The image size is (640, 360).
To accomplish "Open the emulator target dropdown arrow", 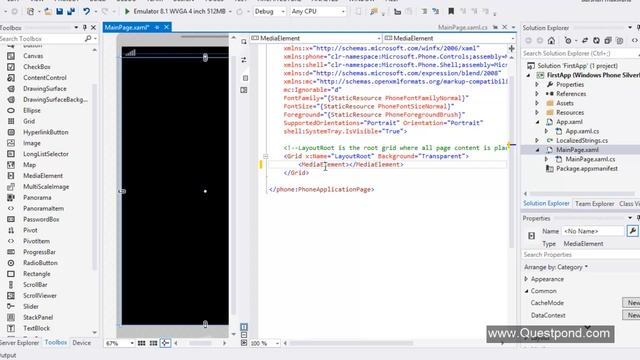I will pos(230,11).
